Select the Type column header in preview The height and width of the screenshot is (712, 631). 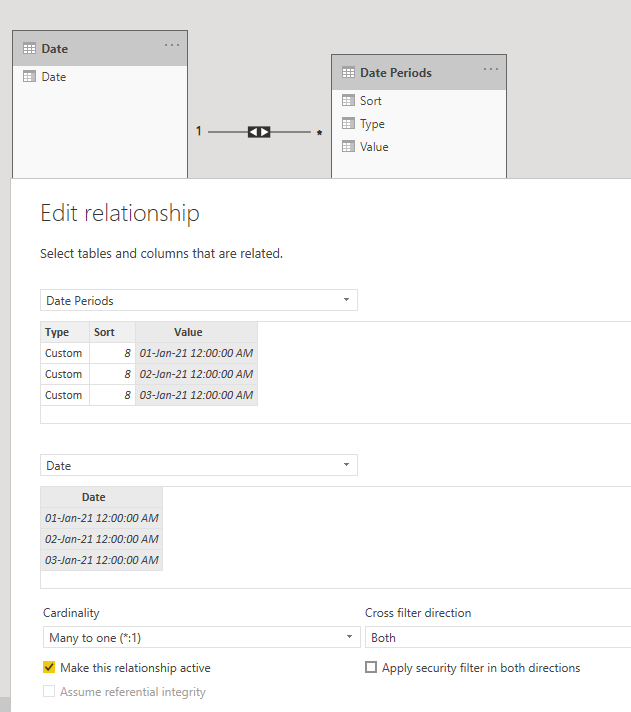coord(65,332)
